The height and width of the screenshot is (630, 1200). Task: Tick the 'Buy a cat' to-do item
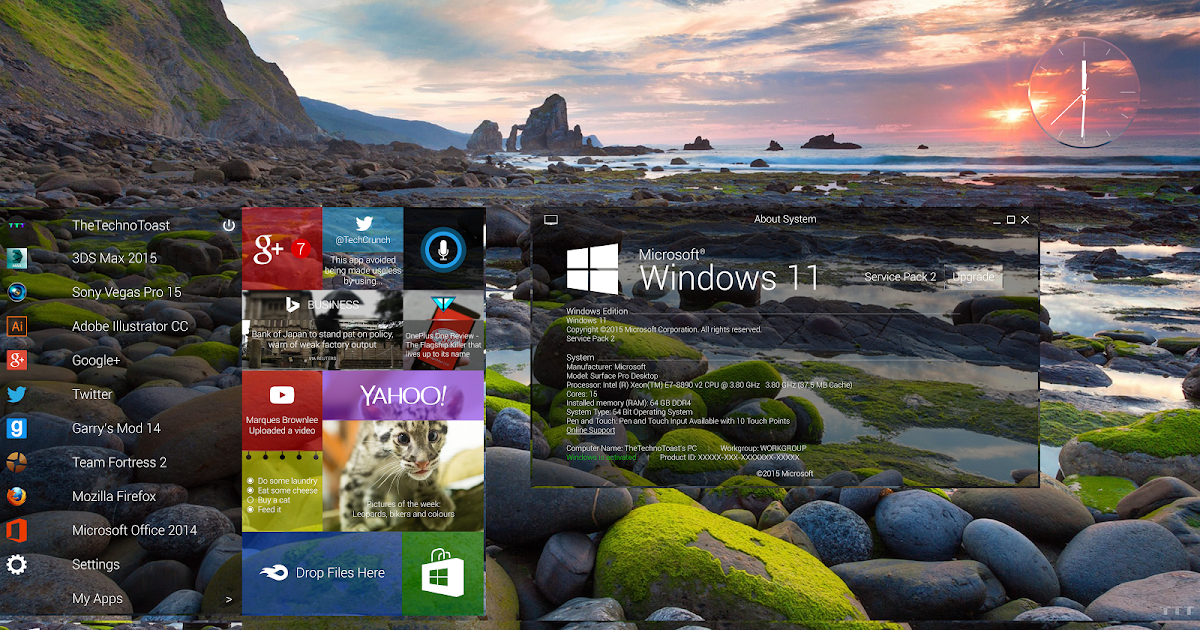tap(250, 500)
